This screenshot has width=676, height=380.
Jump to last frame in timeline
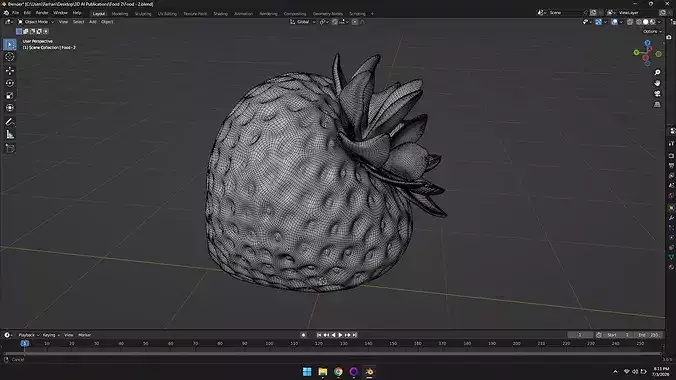point(354,335)
